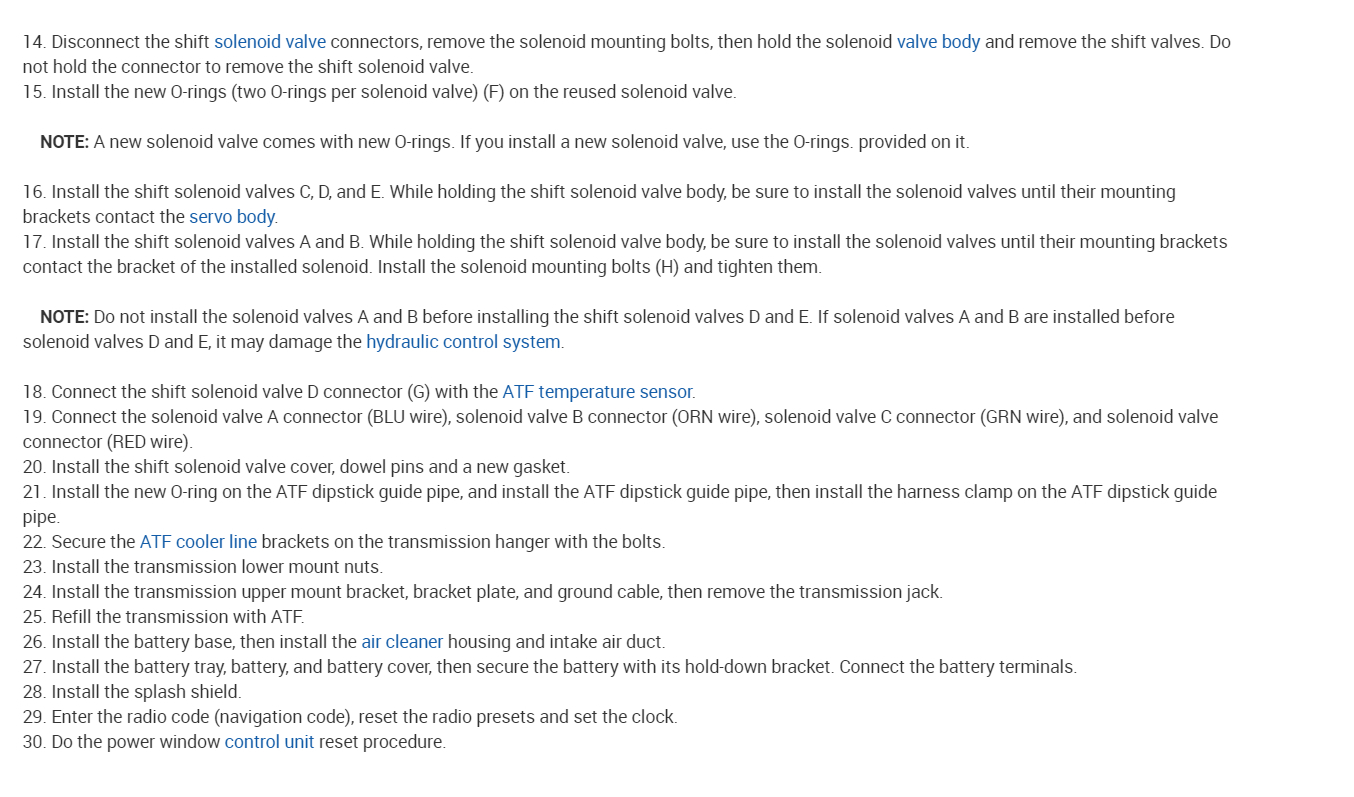Go to the "ATF temperature sensor" link

(597, 392)
